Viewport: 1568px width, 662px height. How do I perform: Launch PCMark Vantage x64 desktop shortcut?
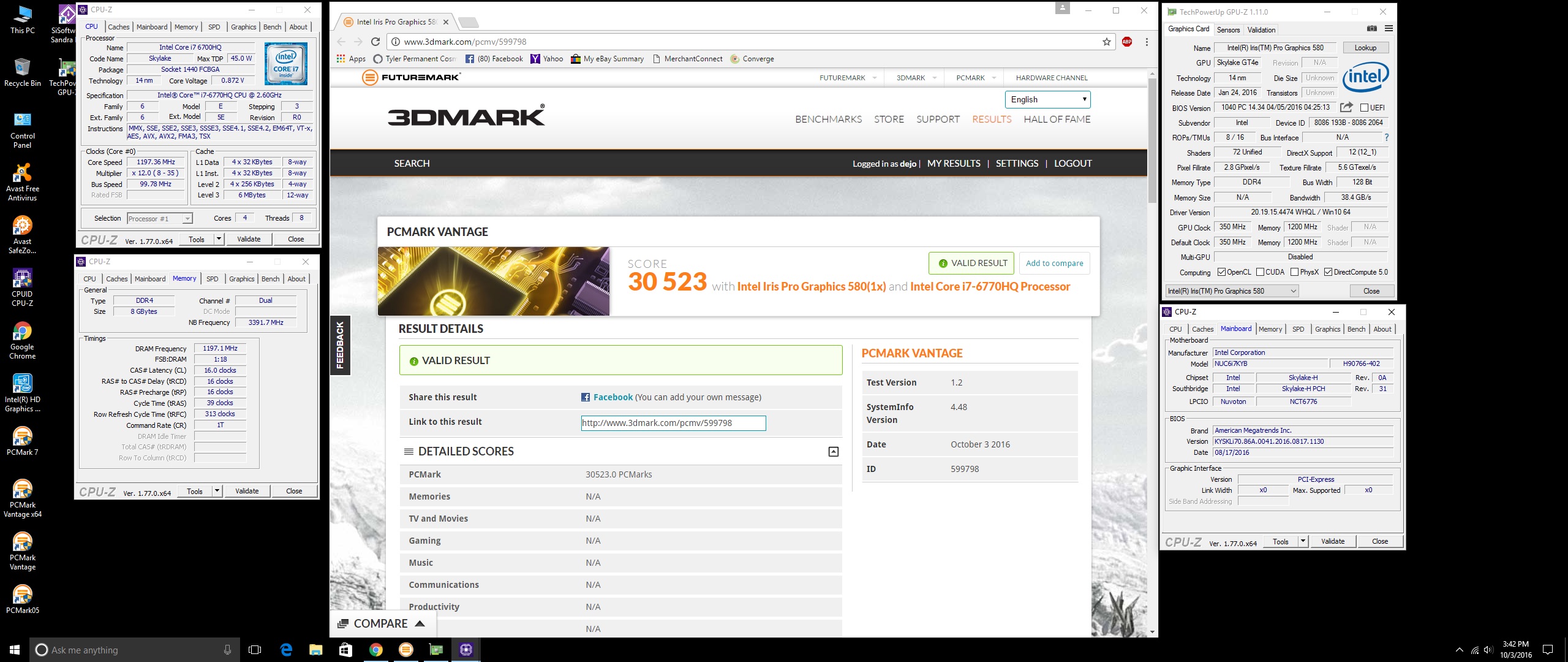23,499
